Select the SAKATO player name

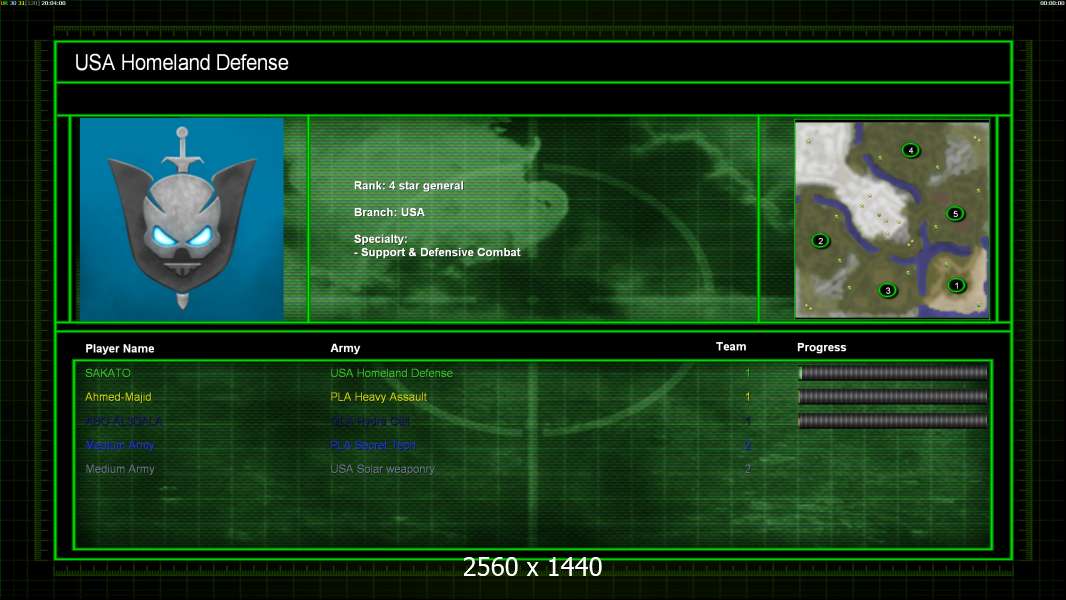tap(108, 373)
